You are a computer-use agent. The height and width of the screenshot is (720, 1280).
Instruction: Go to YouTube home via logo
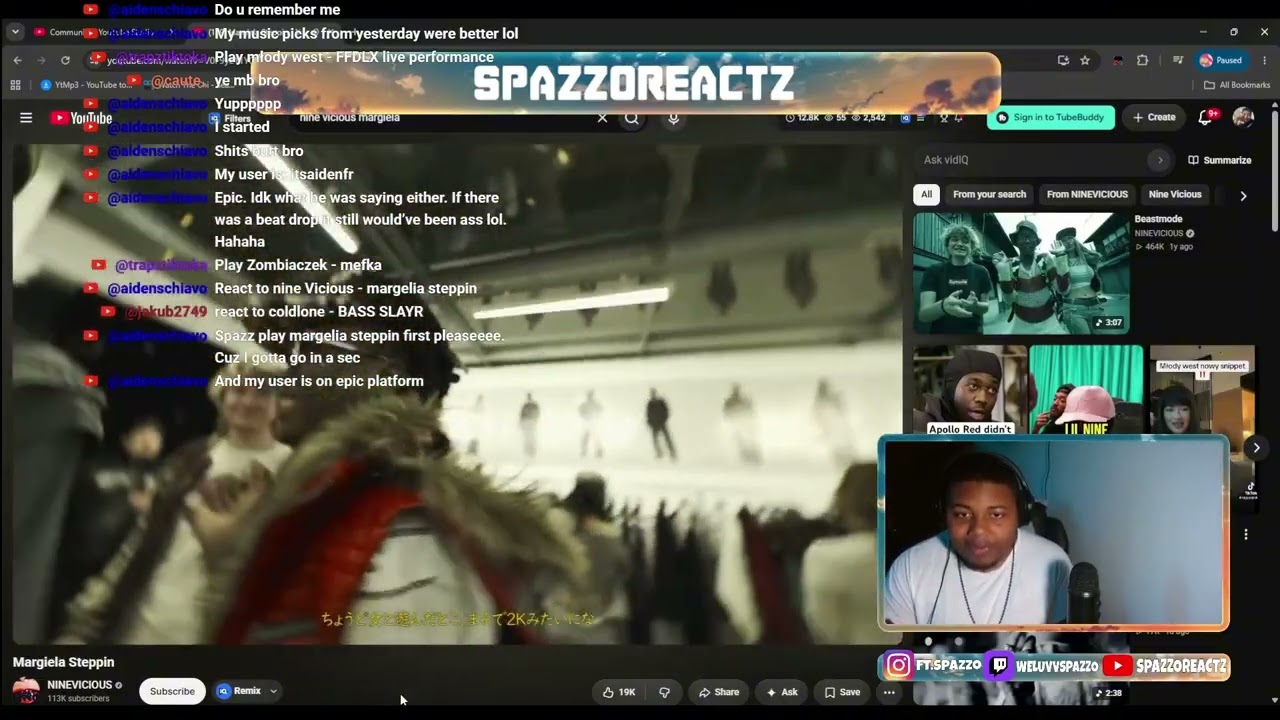pos(81,118)
